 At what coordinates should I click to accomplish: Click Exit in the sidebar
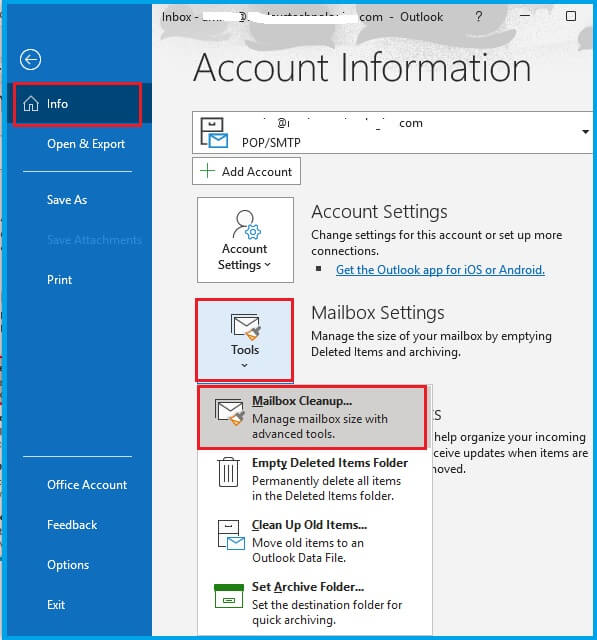tap(56, 604)
